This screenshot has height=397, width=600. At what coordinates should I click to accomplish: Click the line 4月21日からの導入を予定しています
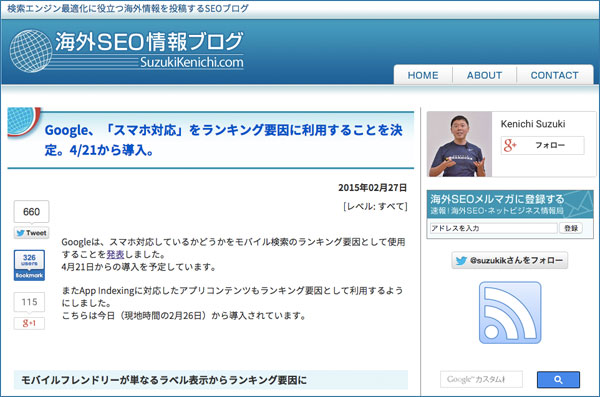point(139,267)
